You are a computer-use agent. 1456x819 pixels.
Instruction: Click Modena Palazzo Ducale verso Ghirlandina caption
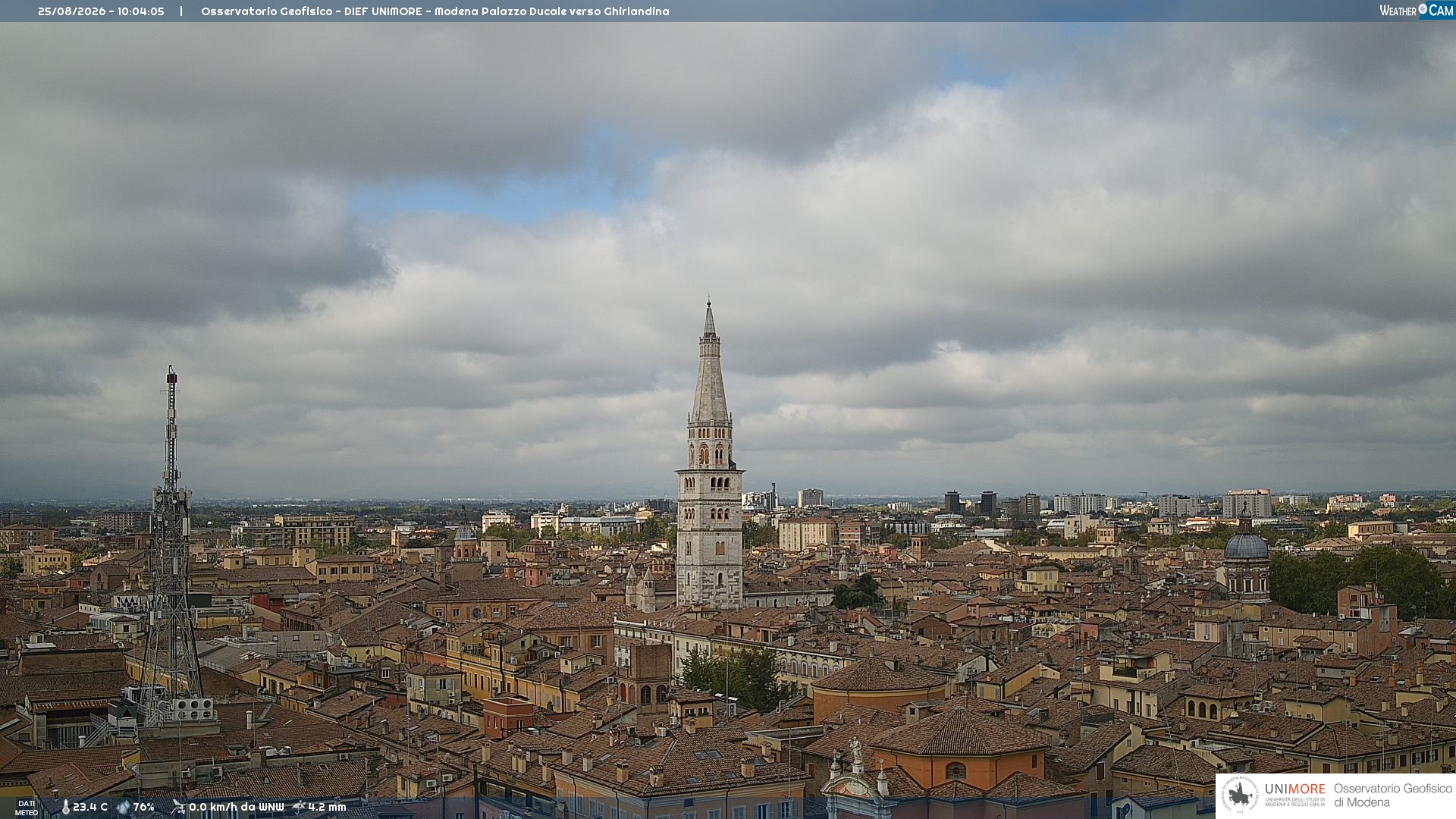552,11
